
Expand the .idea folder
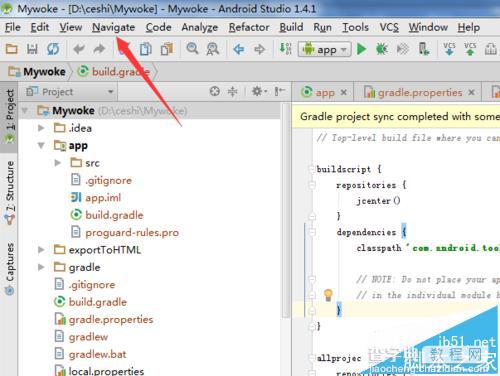41,128
